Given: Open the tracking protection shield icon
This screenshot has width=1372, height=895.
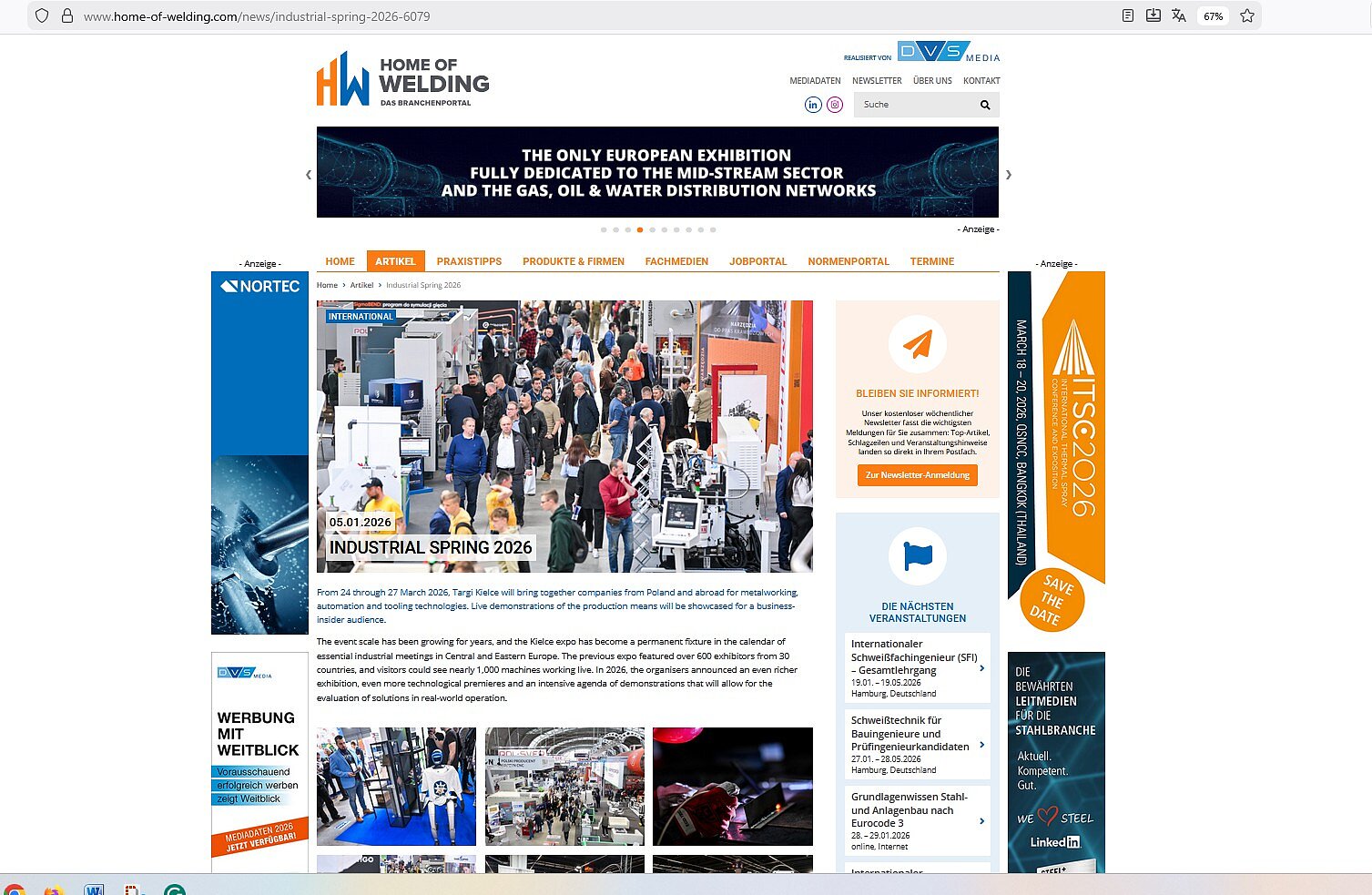Looking at the screenshot, I should click(42, 15).
